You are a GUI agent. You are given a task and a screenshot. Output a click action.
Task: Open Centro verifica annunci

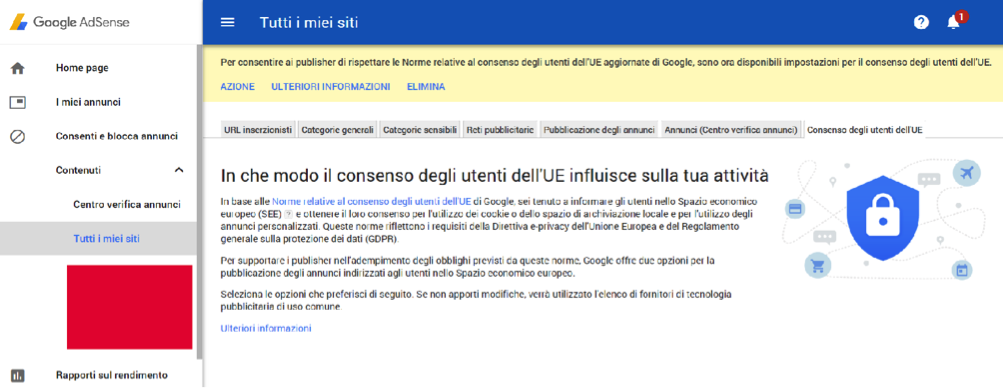click(x=127, y=205)
